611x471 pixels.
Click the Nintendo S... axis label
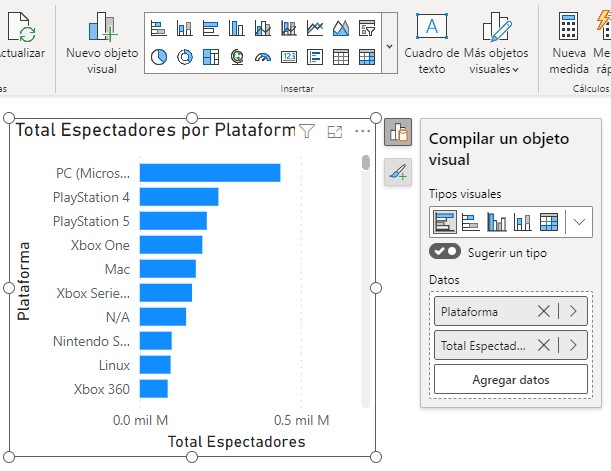pos(92,341)
